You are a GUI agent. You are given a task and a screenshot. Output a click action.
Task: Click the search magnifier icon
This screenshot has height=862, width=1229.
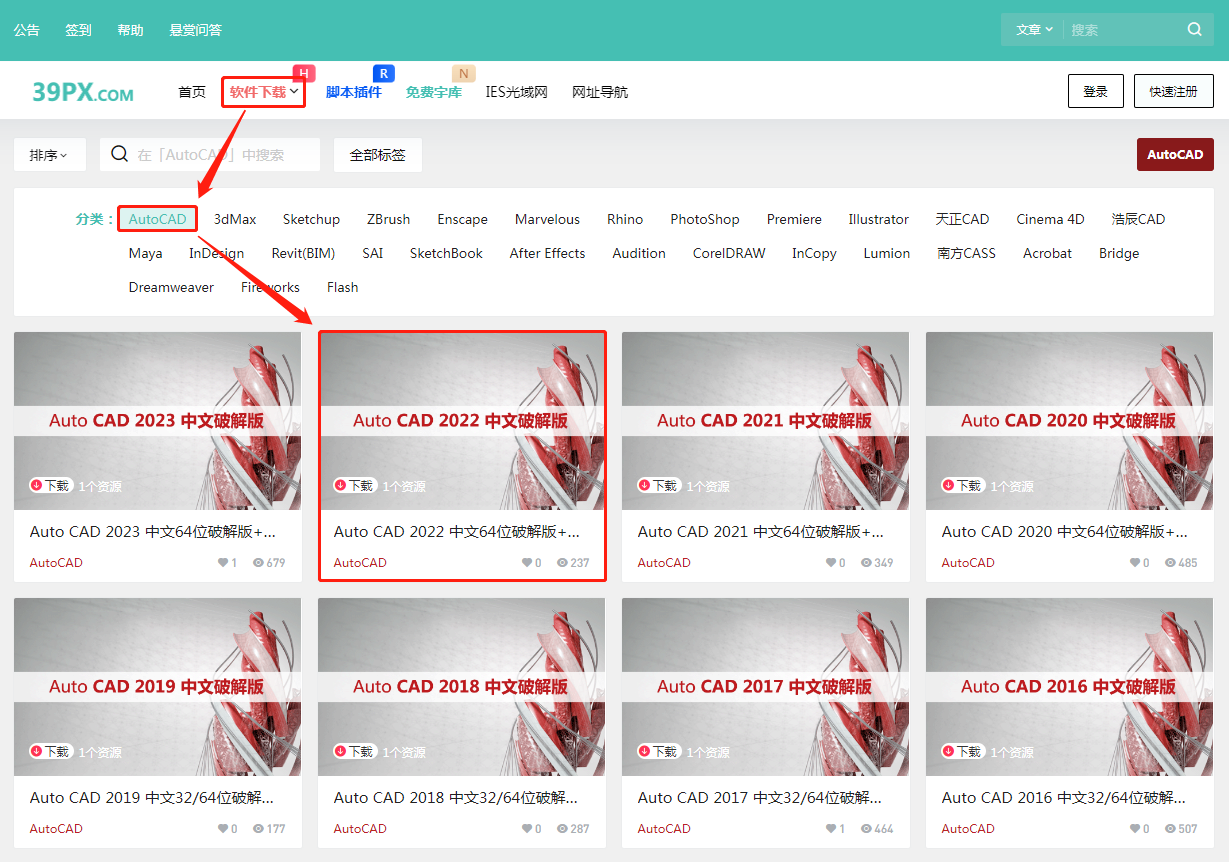tap(1194, 29)
